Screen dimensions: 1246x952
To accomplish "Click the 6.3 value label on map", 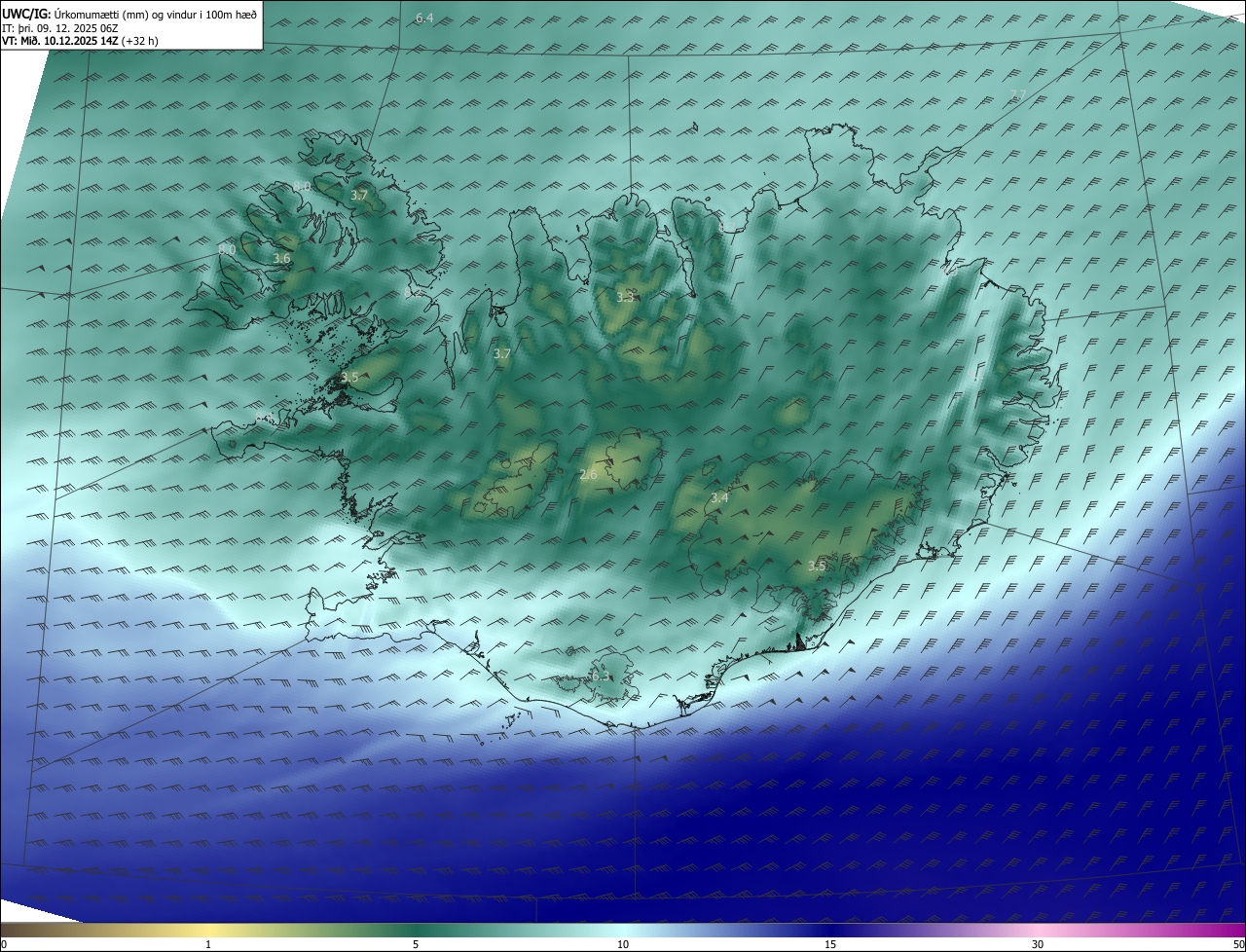I will click(x=601, y=677).
